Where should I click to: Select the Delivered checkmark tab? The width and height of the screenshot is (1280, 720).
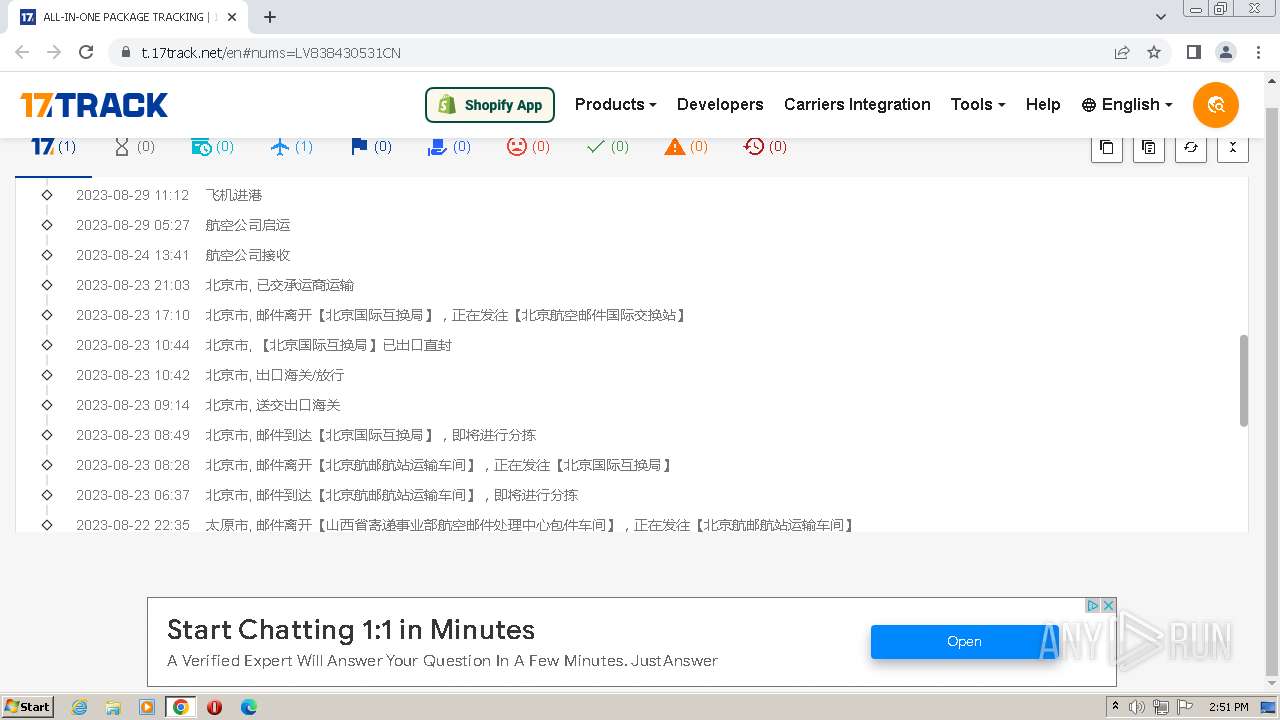coord(607,147)
